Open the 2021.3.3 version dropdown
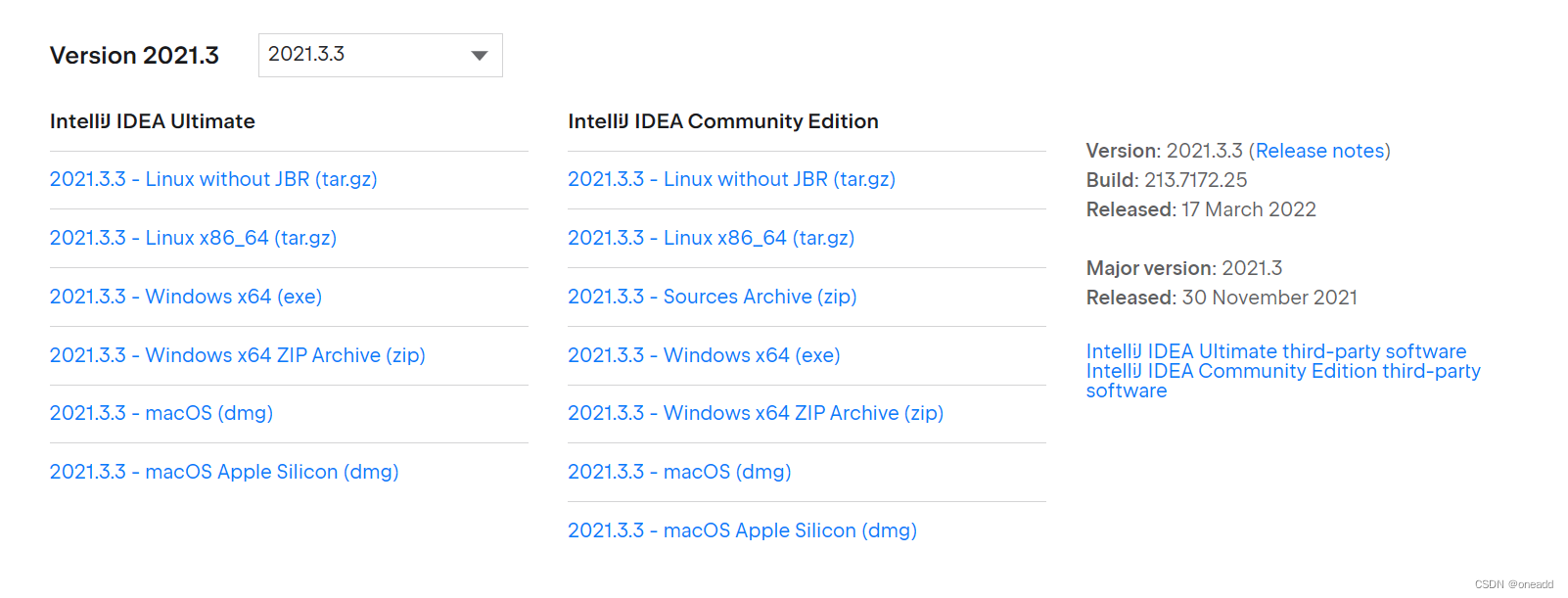The height and width of the screenshot is (598, 1568). point(380,55)
